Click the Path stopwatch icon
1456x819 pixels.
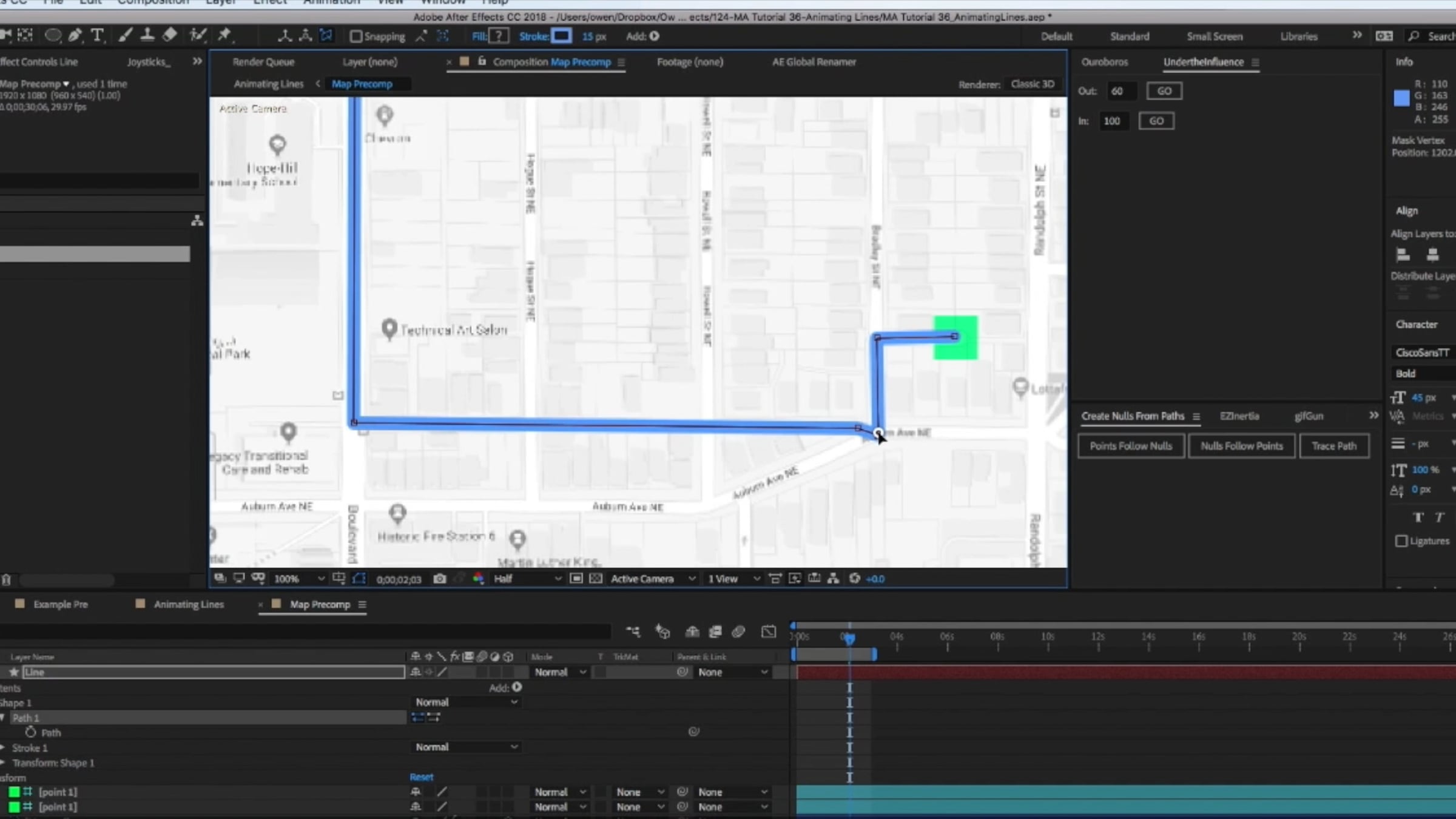[x=31, y=732]
